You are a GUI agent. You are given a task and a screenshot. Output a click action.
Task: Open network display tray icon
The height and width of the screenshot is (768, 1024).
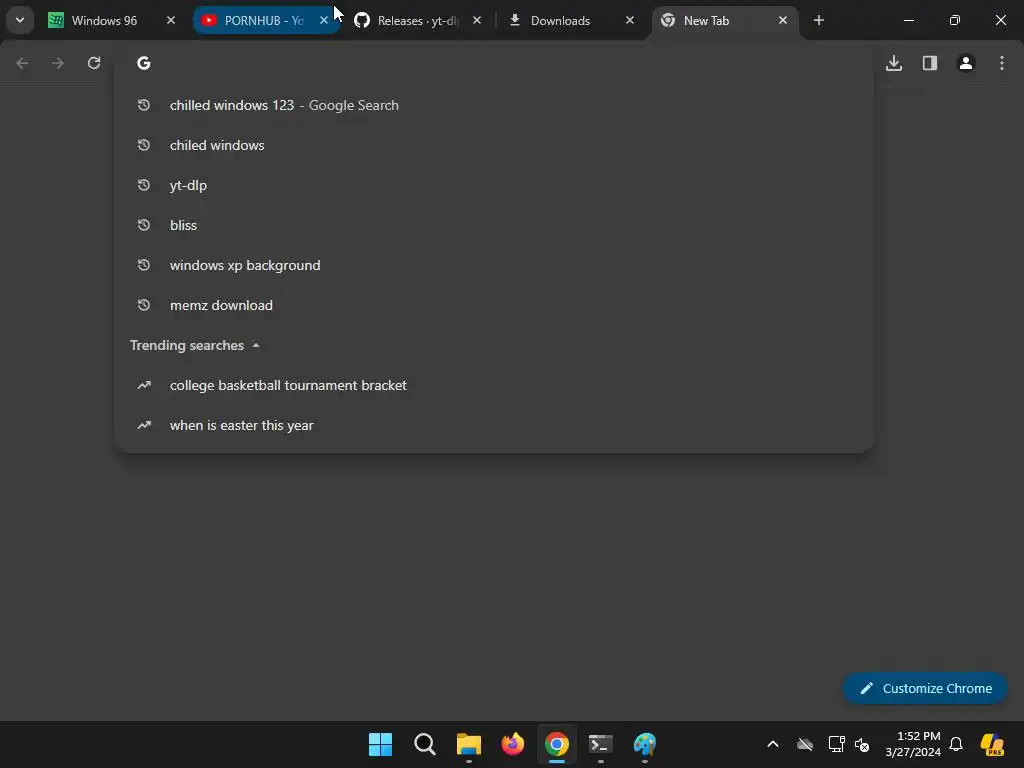(836, 744)
